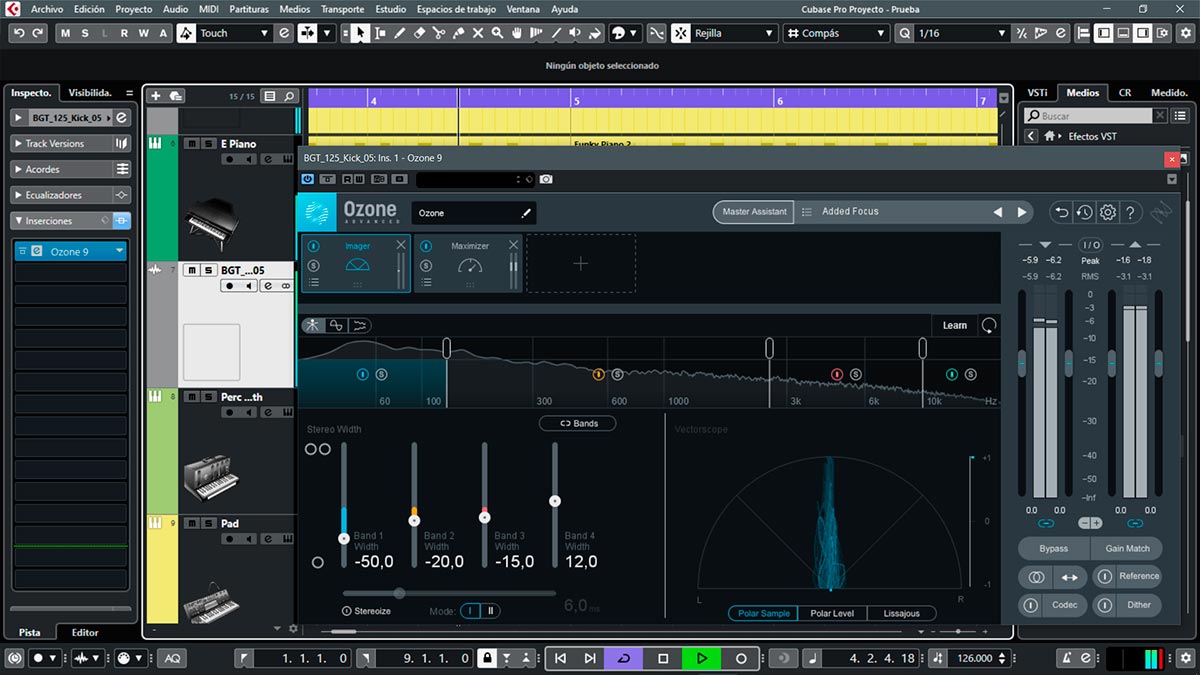Click the Learn button
Image resolution: width=1200 pixels, height=675 pixels.
955,325
